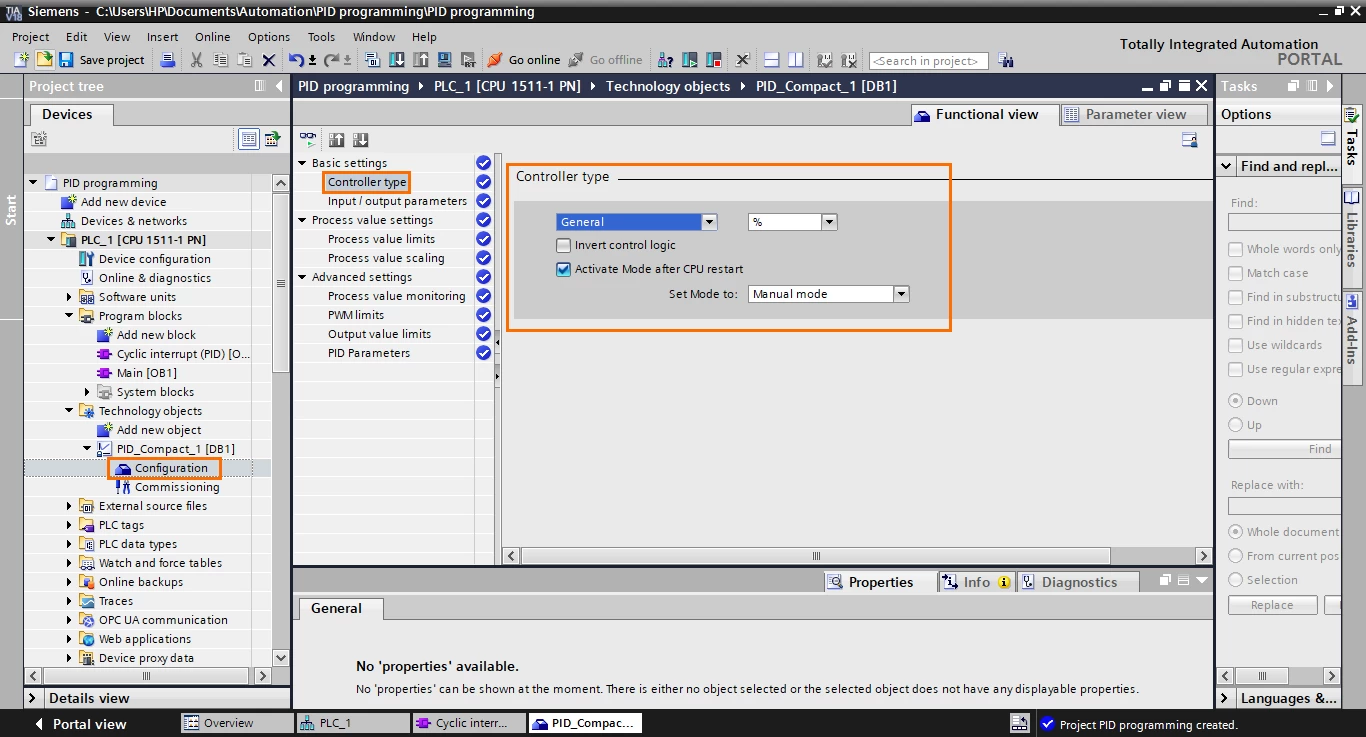Click the cut scissors icon
Screen dimensions: 1366x737
tap(196, 60)
